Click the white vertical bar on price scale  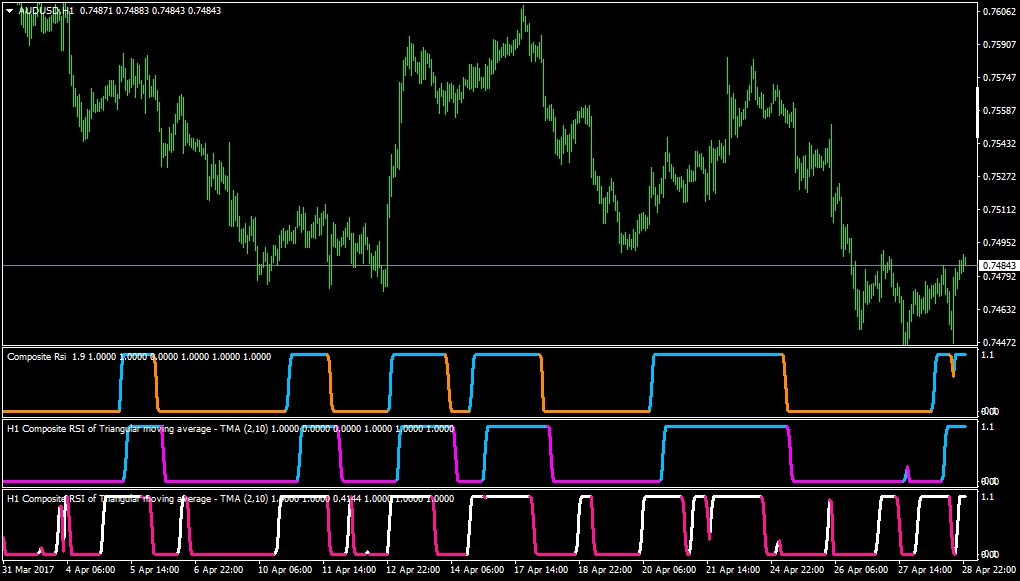(978, 112)
